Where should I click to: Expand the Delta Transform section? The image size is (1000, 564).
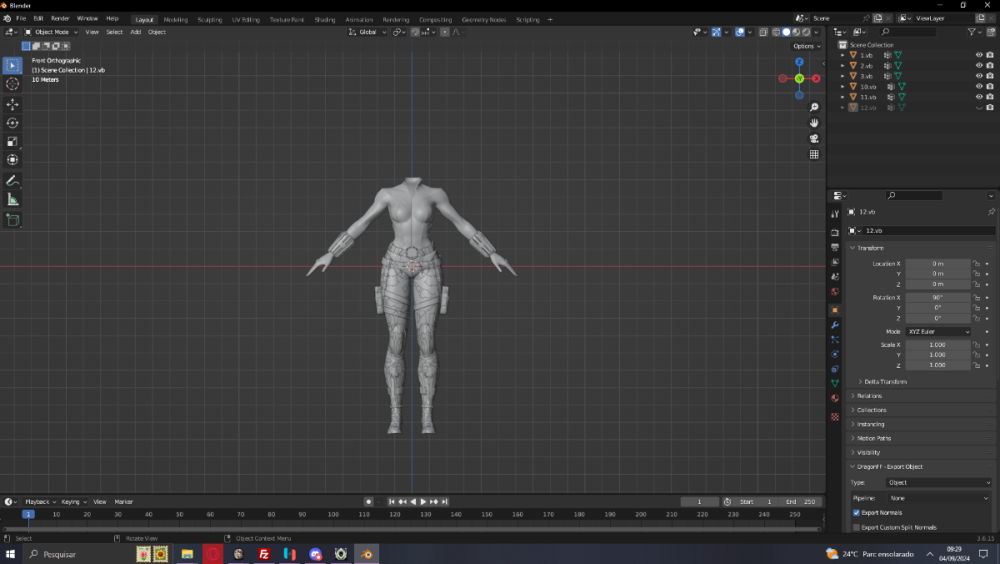pos(885,381)
